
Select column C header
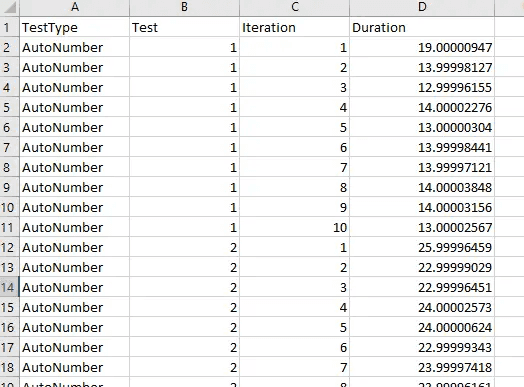pyautogui.click(x=294, y=8)
